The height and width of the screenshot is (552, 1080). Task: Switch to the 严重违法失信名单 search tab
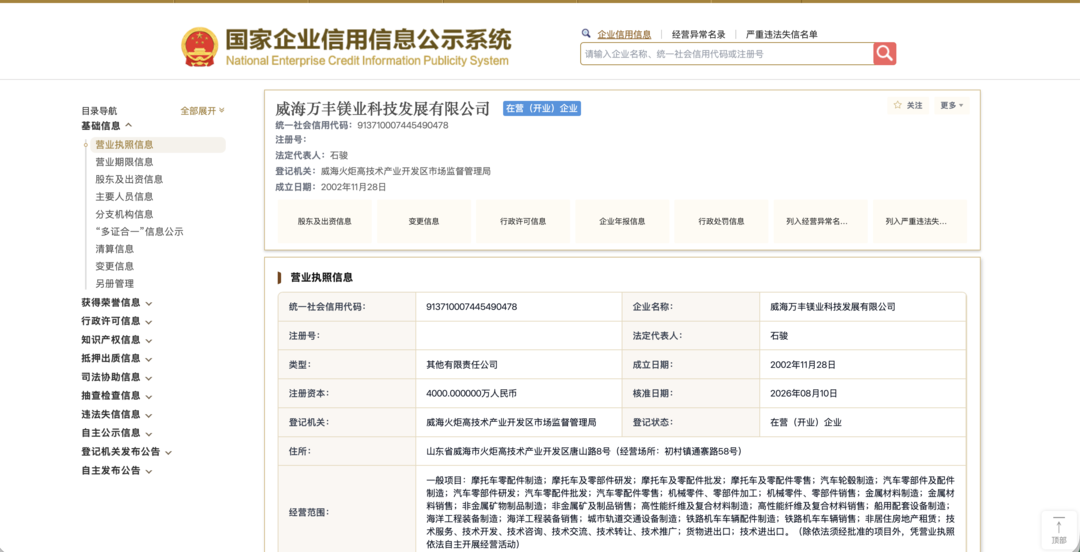(782, 34)
